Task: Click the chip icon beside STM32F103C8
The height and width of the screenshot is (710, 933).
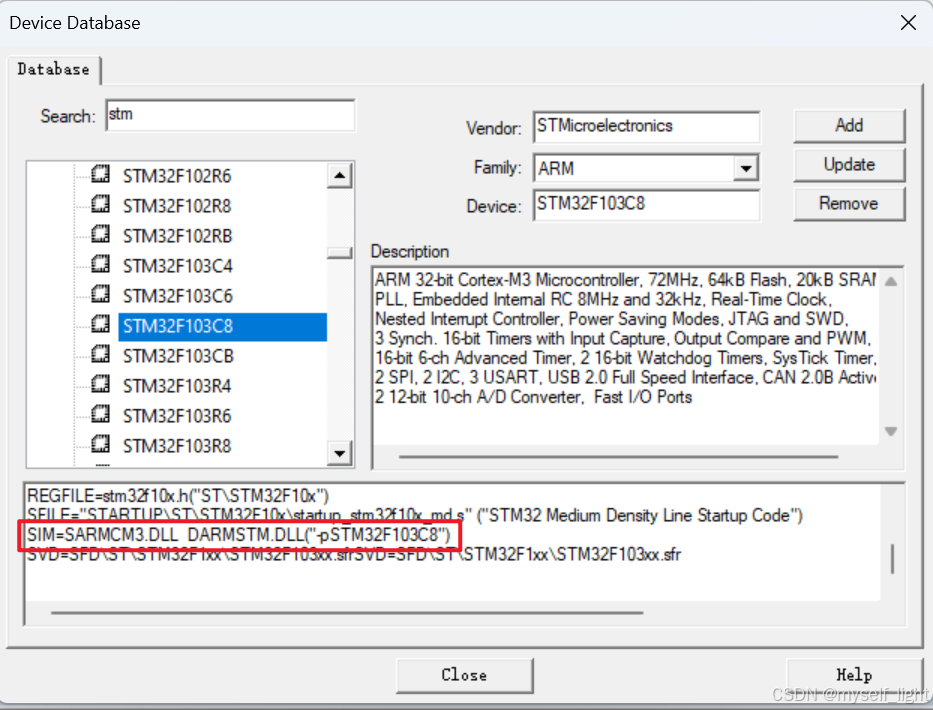Action: point(101,324)
